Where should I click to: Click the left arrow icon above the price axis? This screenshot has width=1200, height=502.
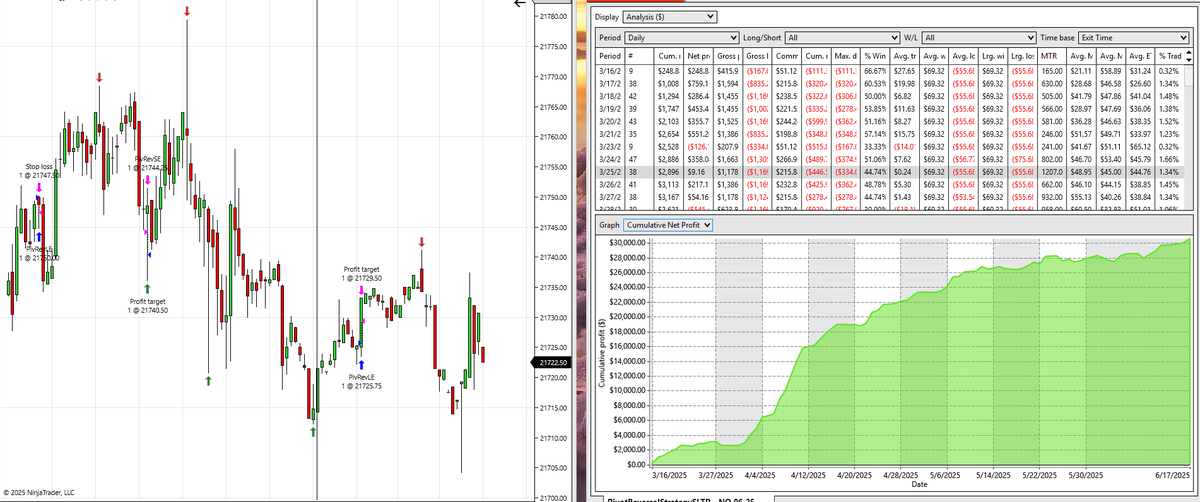[519, 4]
